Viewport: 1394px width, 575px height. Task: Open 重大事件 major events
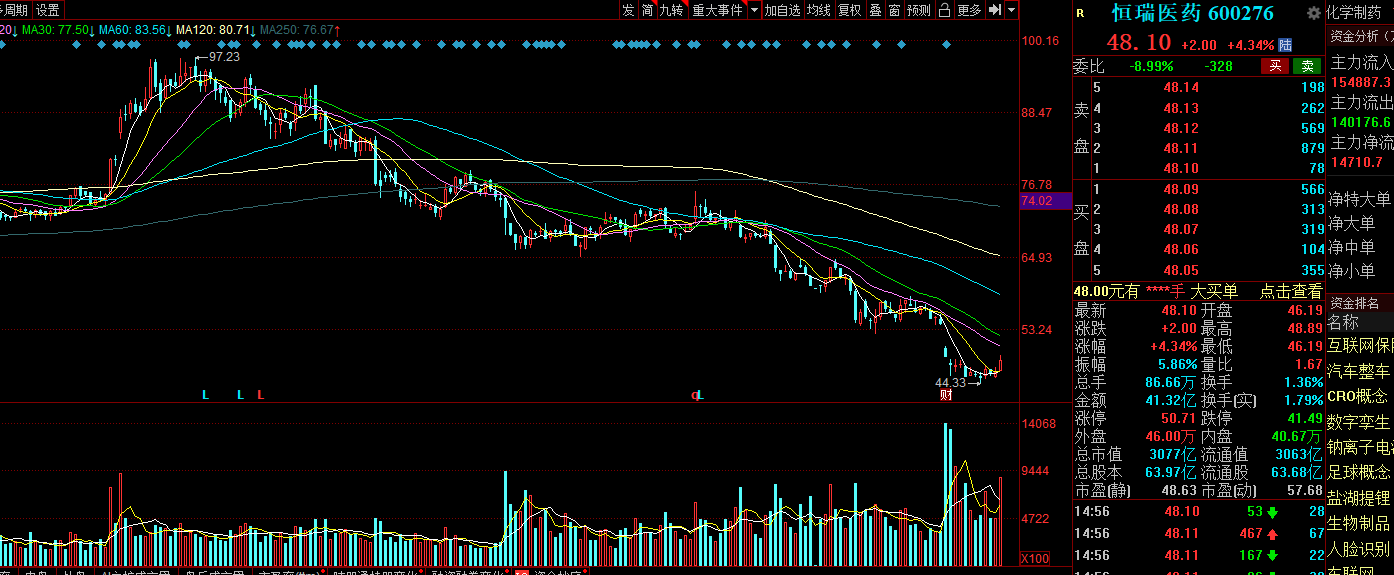[x=718, y=10]
